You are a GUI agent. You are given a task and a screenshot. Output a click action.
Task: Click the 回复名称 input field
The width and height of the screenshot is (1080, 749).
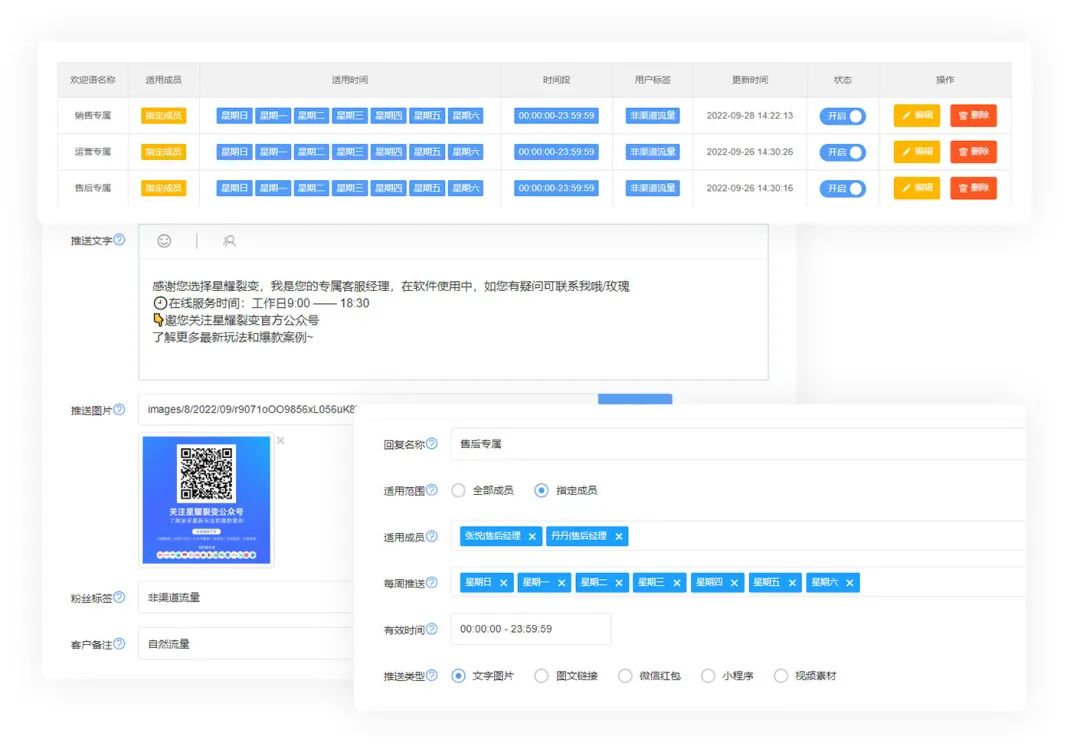pos(735,444)
